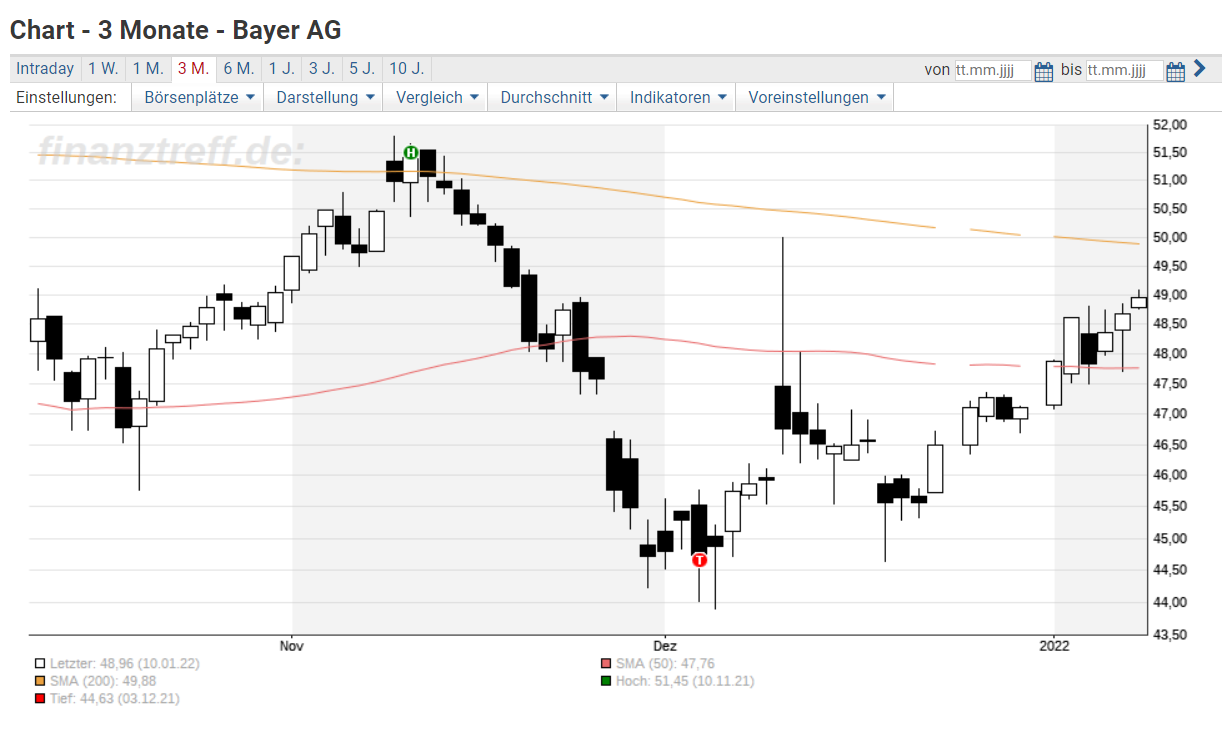Switch to the 10 J. range tab
The height and width of the screenshot is (734, 1227).
pos(407,69)
